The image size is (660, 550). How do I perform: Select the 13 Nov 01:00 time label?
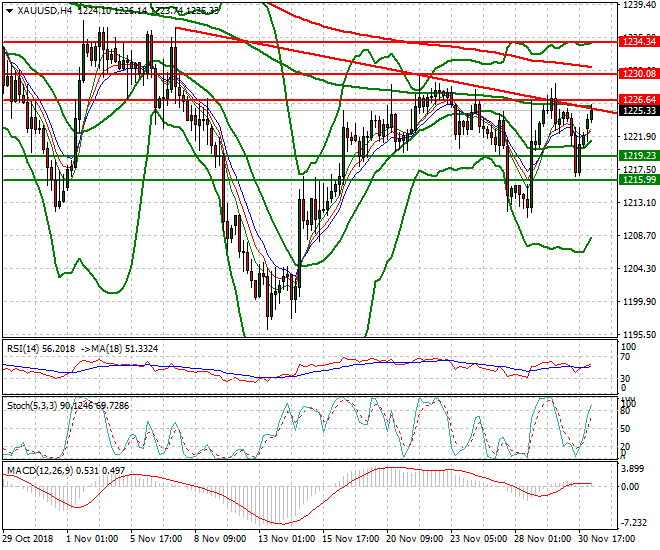(286, 539)
